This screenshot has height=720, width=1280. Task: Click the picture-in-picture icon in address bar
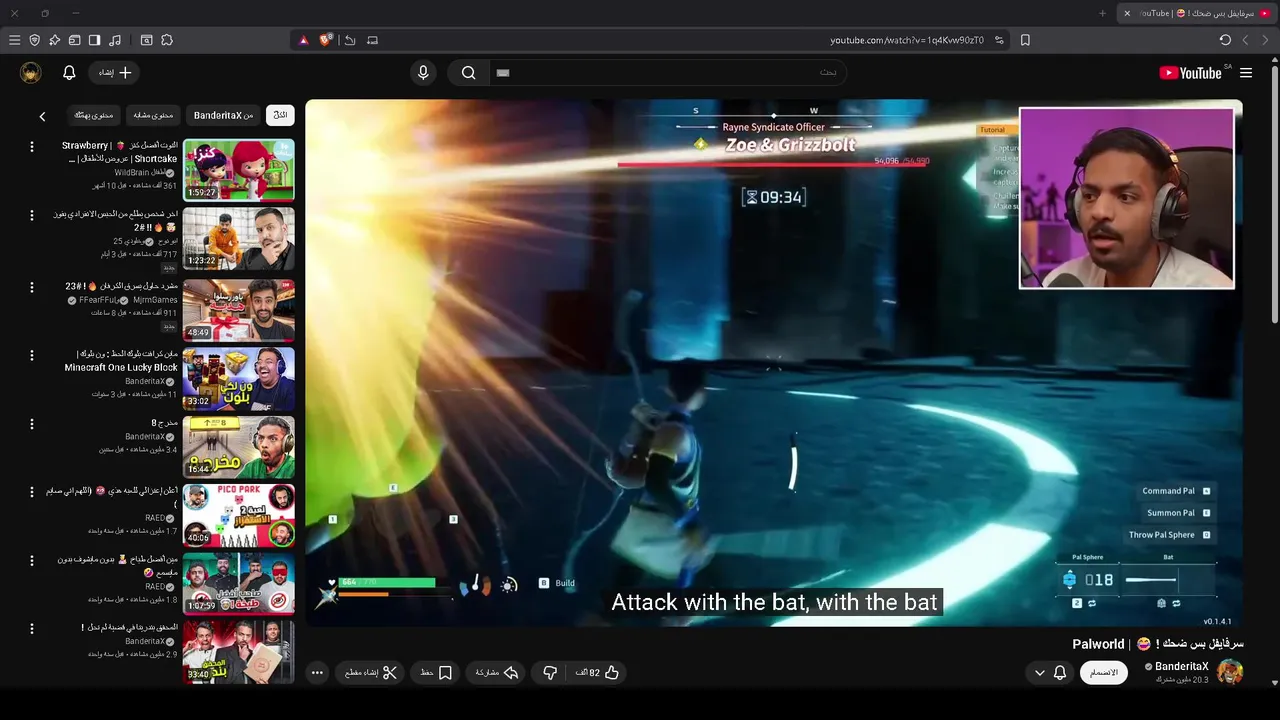372,40
